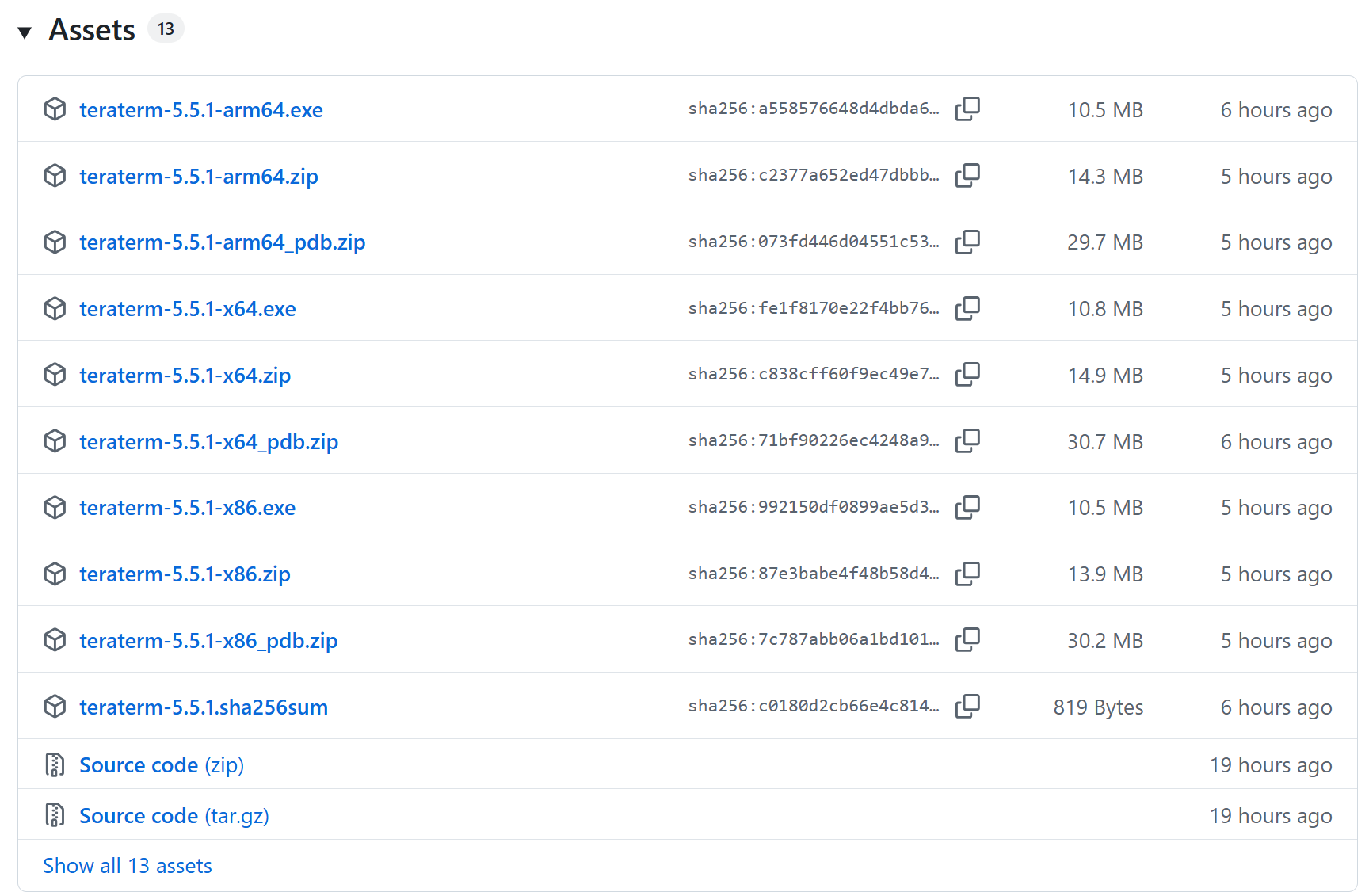Viewport: 1369px width, 896px height.
Task: Select hash text sha256:87e3babe4f48b58d4…
Action: [814, 574]
